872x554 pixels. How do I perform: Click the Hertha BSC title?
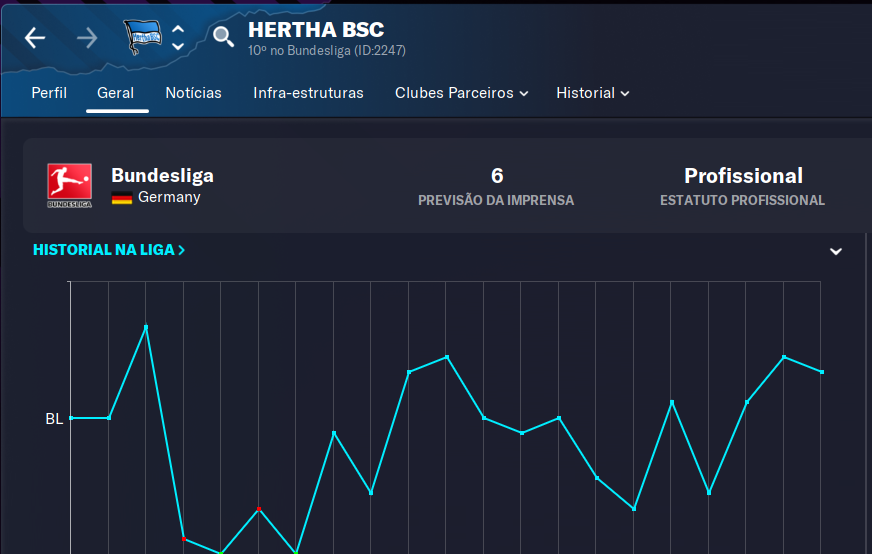[x=316, y=29]
